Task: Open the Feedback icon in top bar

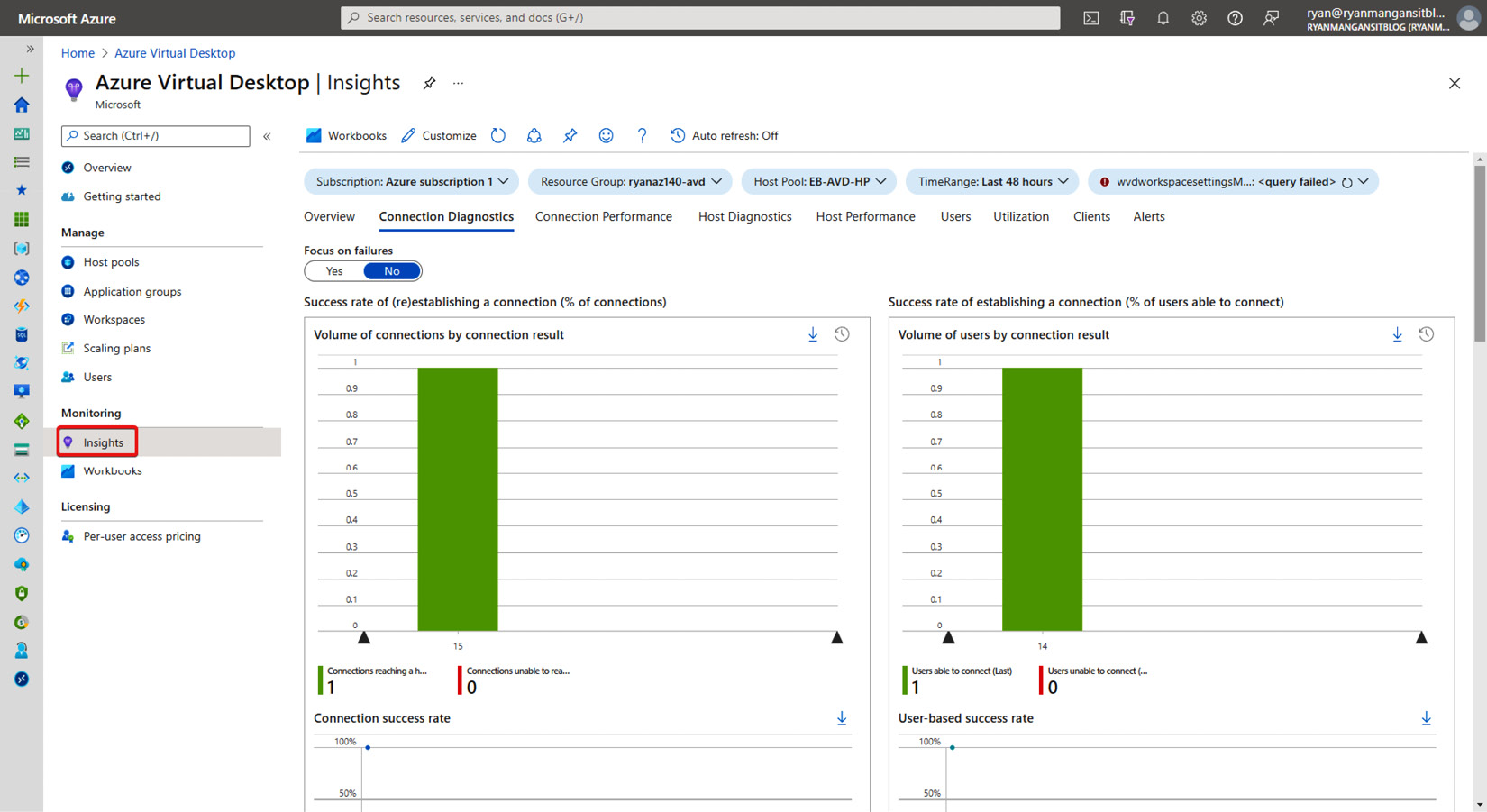Action: tap(1271, 18)
